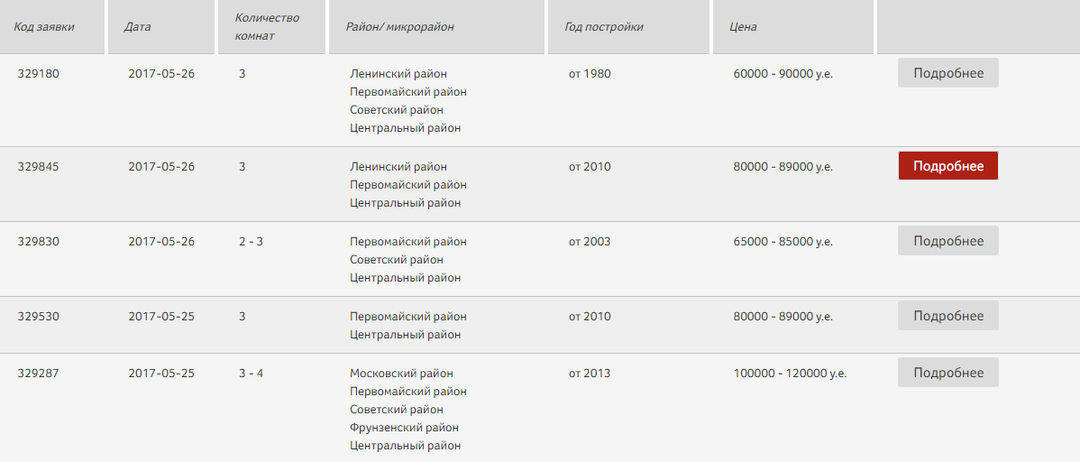Click Количество комнат column header
The width and height of the screenshot is (1080, 462).
(x=266, y=27)
